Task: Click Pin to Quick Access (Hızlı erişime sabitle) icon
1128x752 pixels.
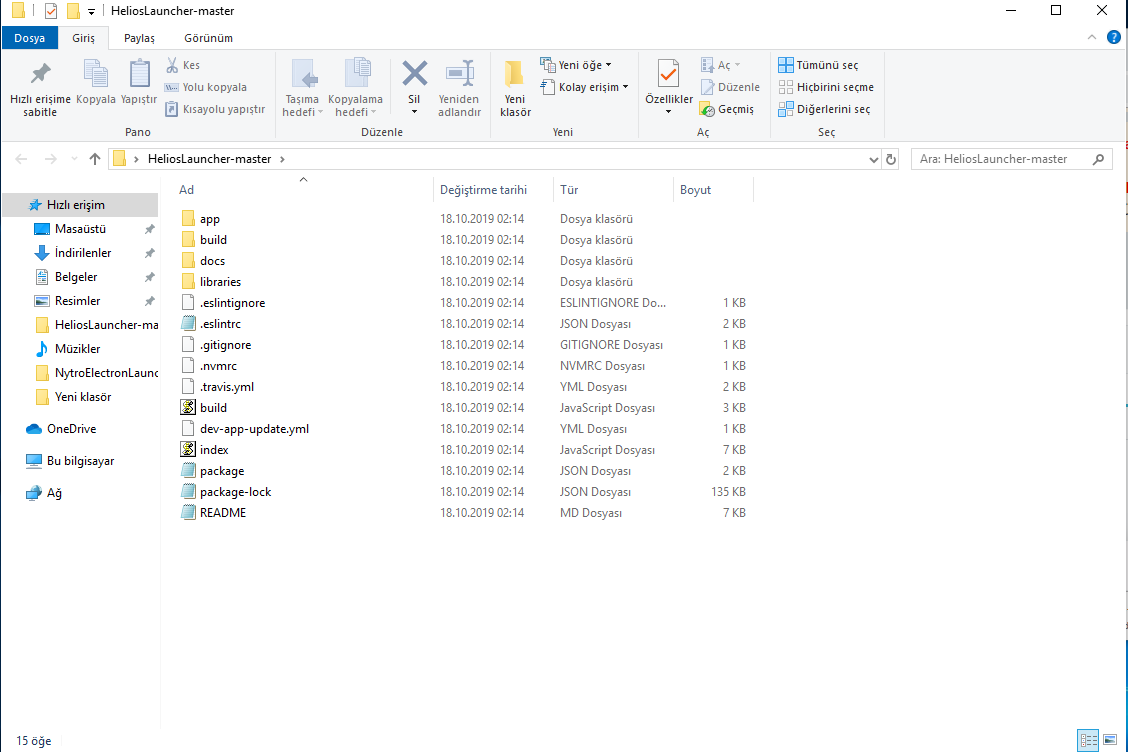Action: (x=40, y=74)
